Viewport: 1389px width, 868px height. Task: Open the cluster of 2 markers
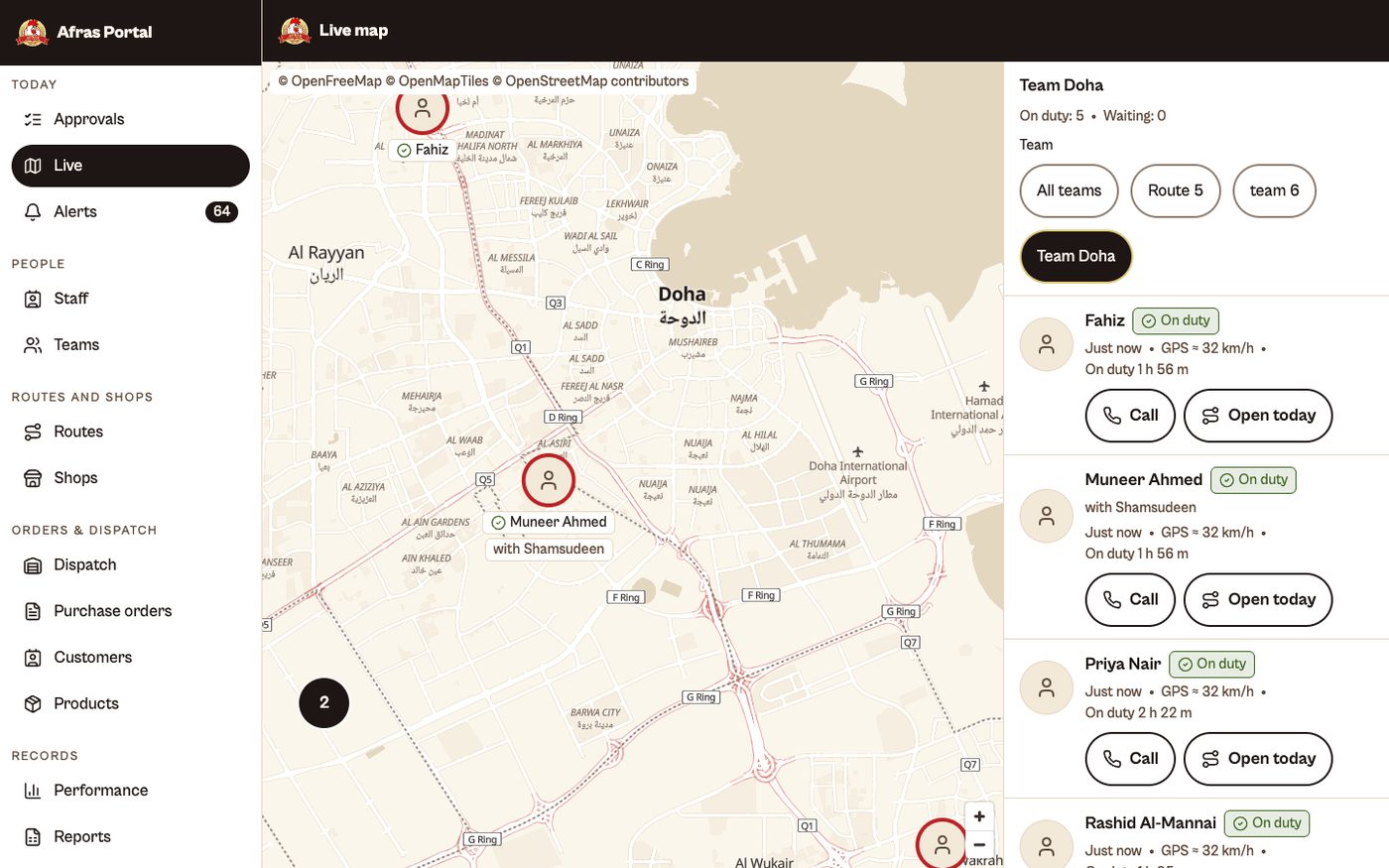(323, 702)
